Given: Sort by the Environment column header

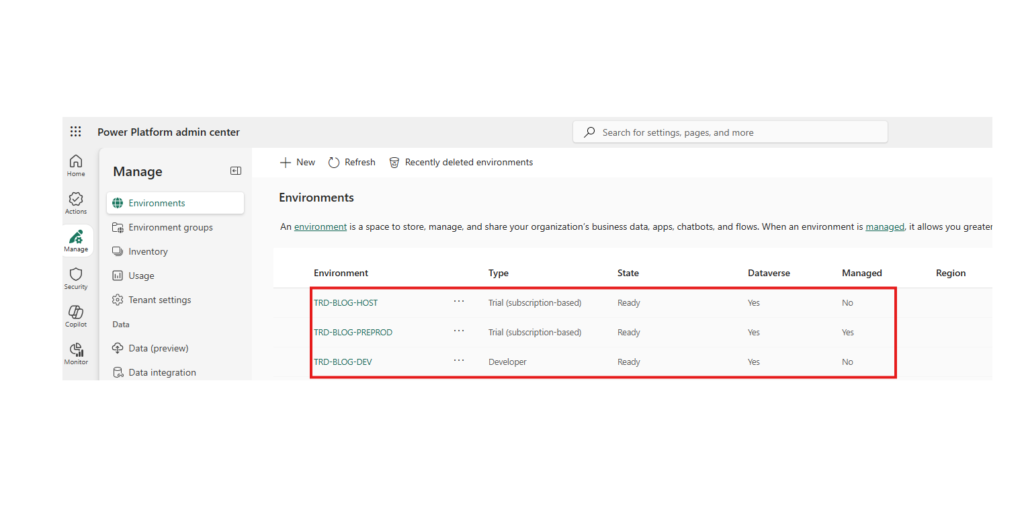Looking at the screenshot, I should coord(341,273).
